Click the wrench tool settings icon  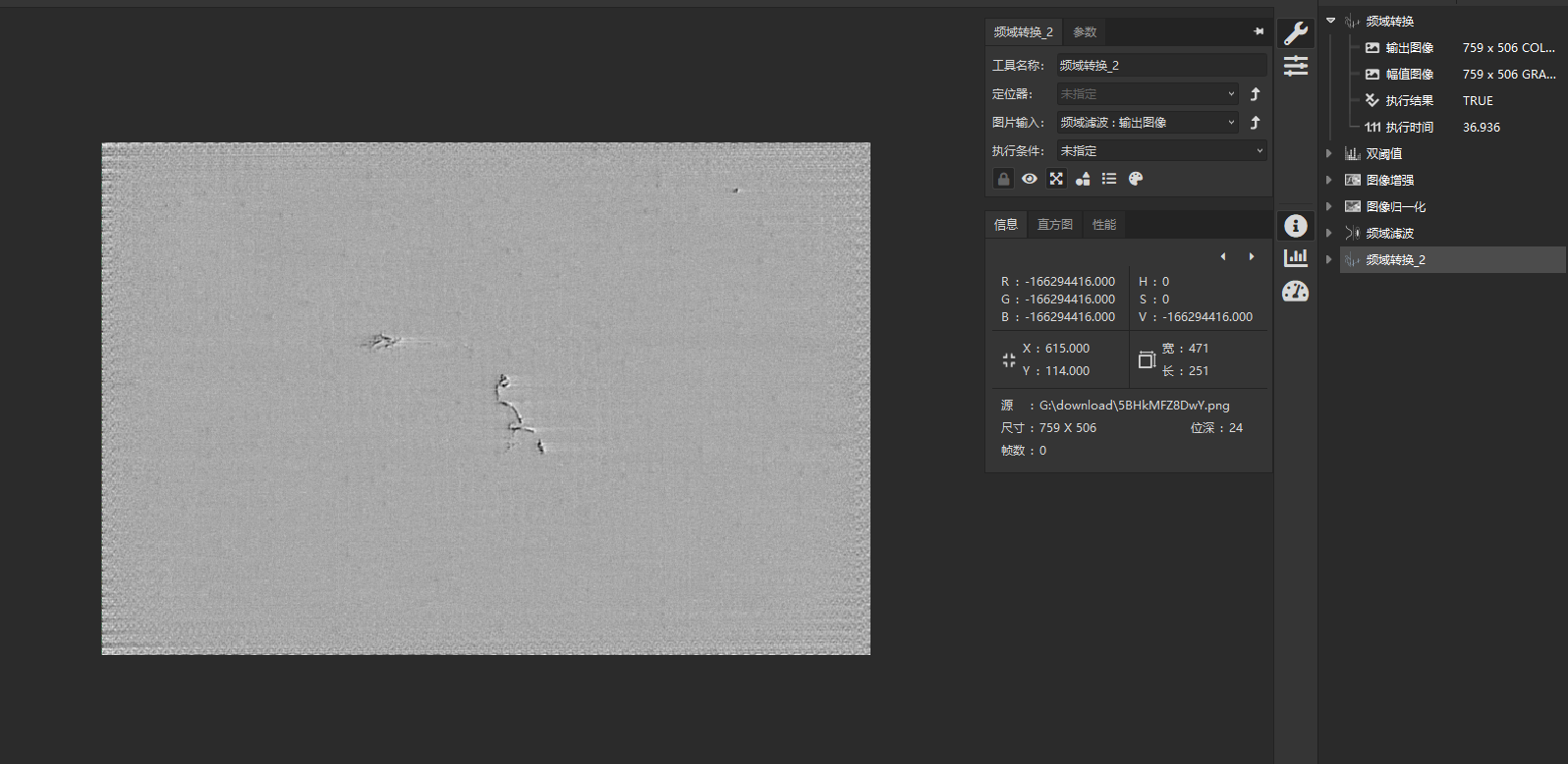(1296, 33)
